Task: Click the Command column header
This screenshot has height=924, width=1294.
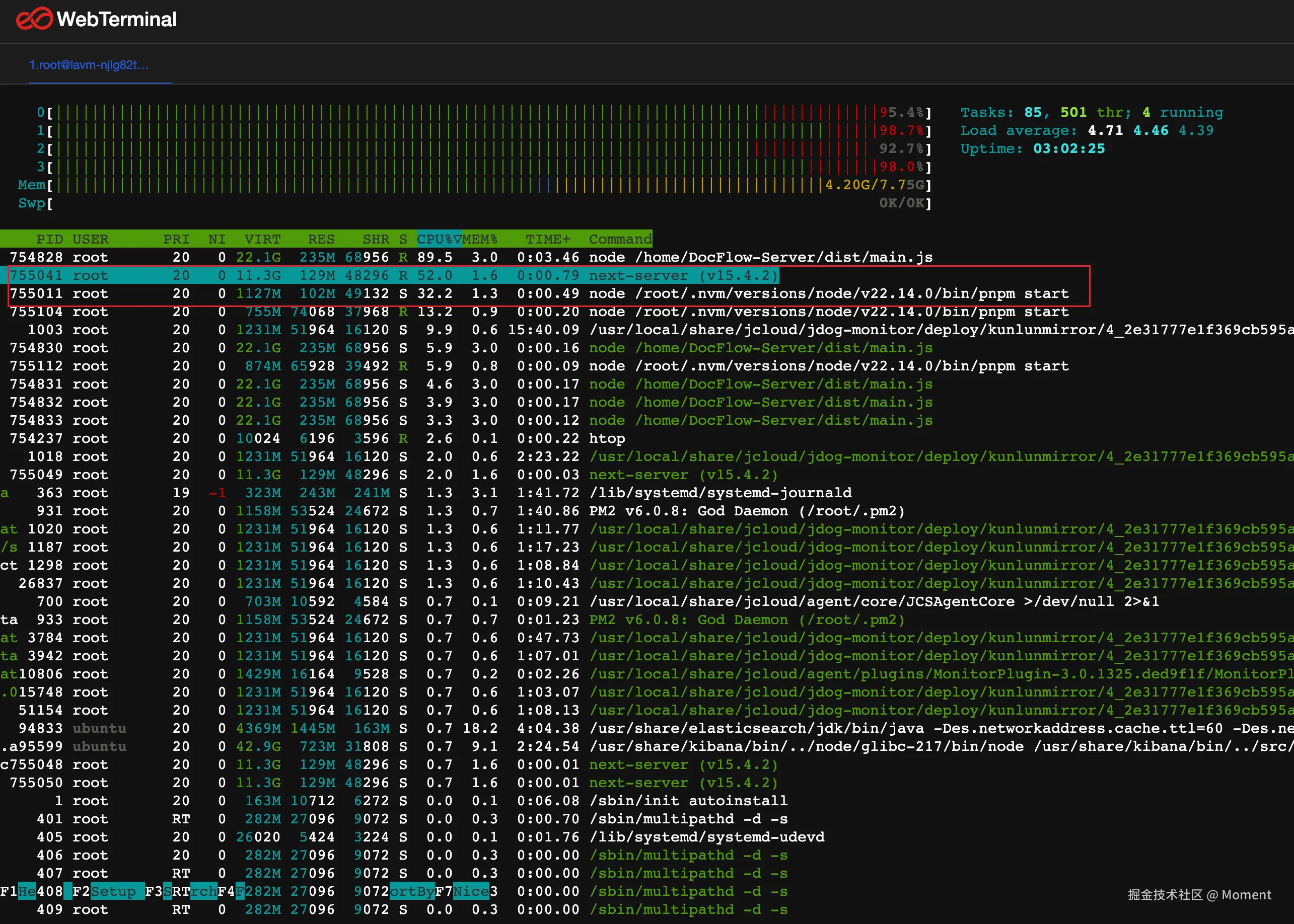Action: pos(619,239)
